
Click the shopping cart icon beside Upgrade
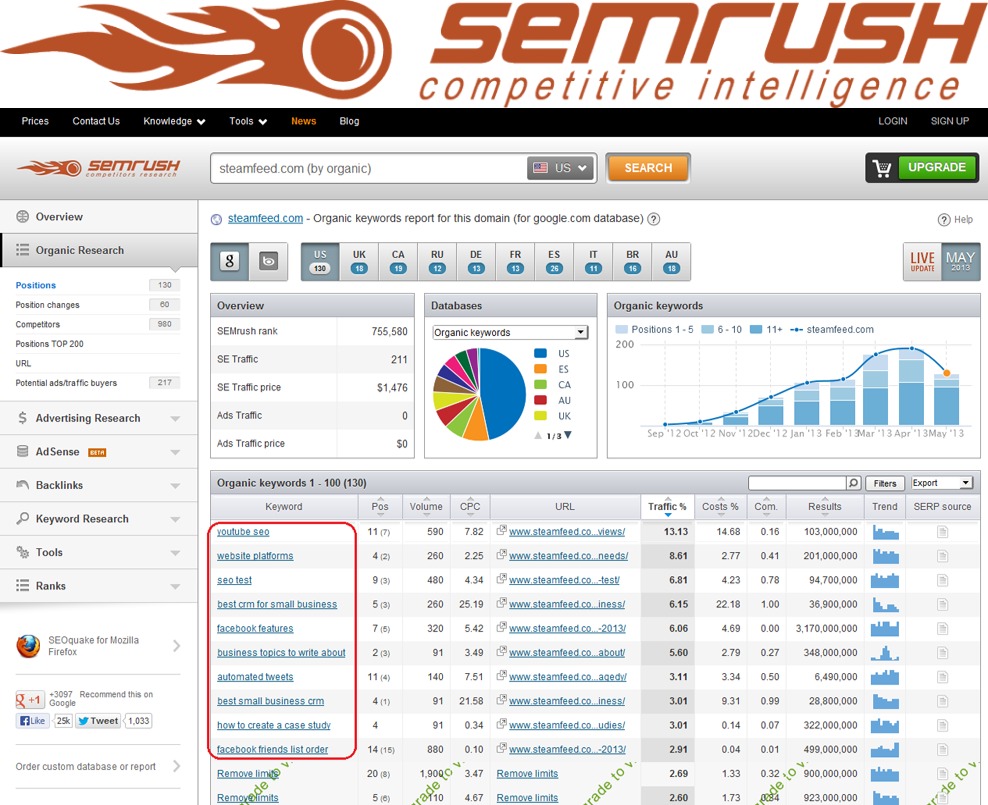(x=882, y=168)
